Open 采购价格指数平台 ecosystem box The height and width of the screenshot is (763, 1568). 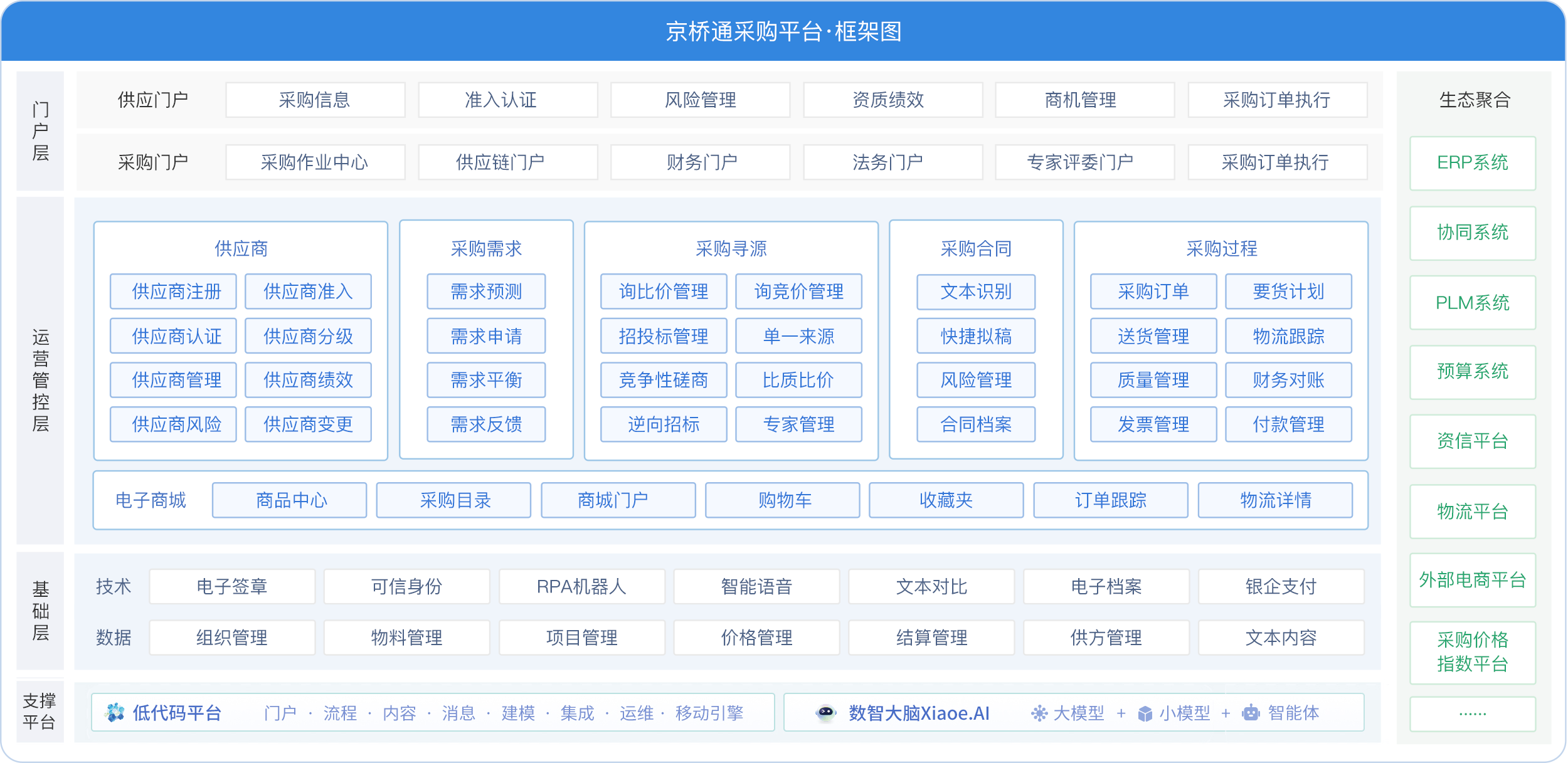point(1472,652)
